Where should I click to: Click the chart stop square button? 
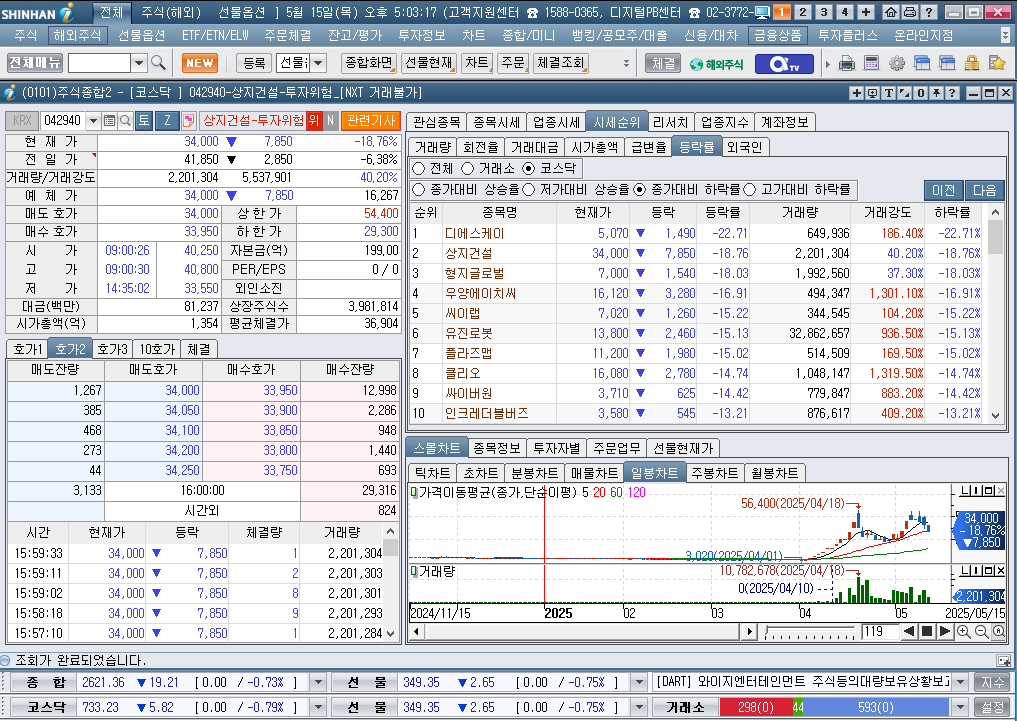coord(927,632)
